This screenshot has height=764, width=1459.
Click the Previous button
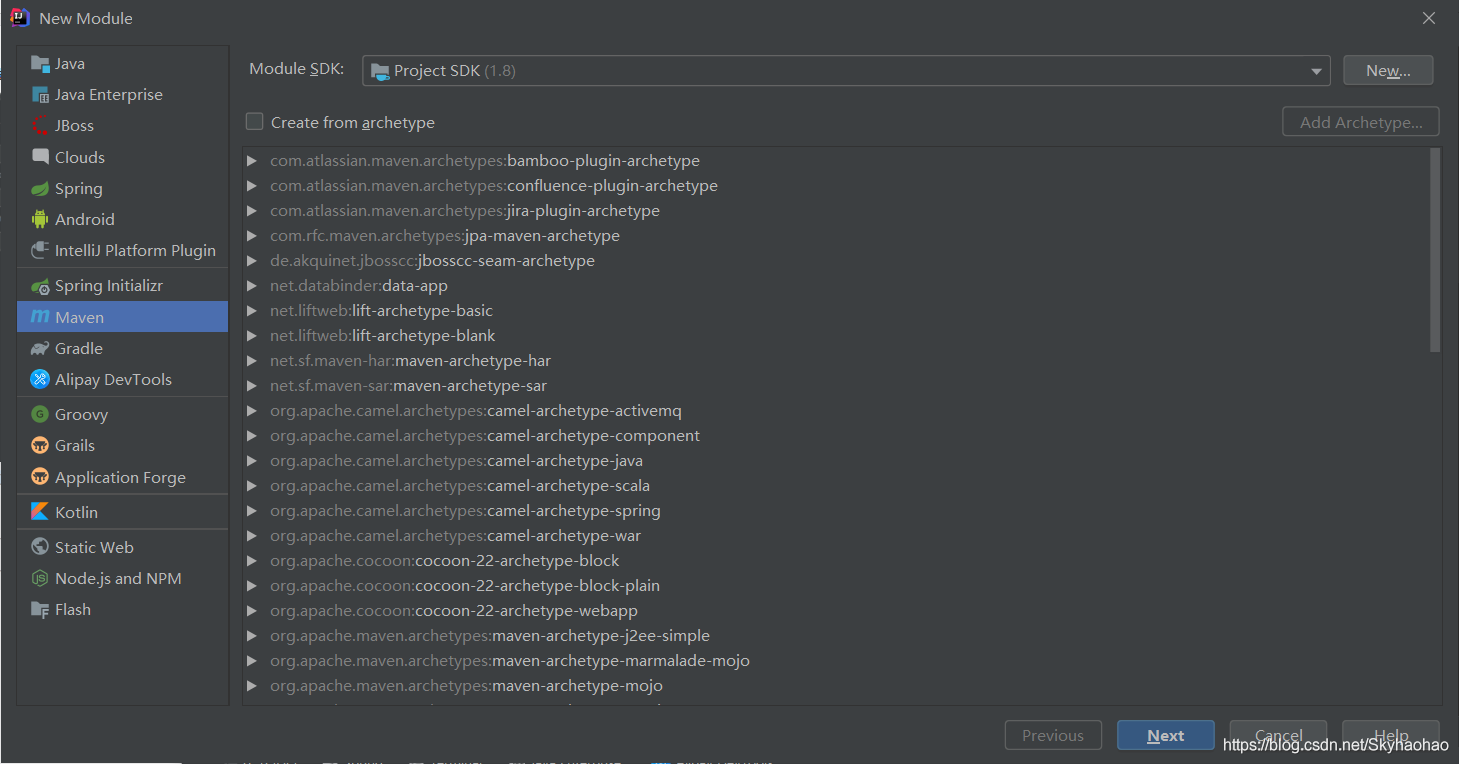point(1053,736)
